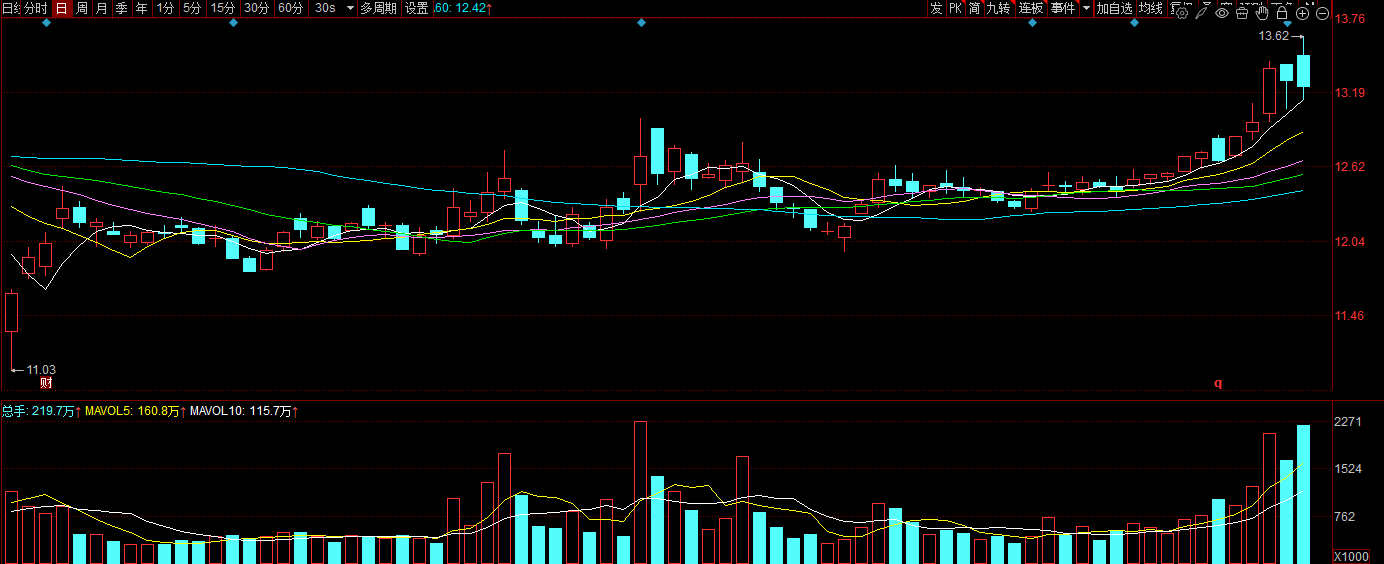Screen dimensions: 1384x564
Task: Expand the dropdown arrow next to 30s
Action: point(350,8)
